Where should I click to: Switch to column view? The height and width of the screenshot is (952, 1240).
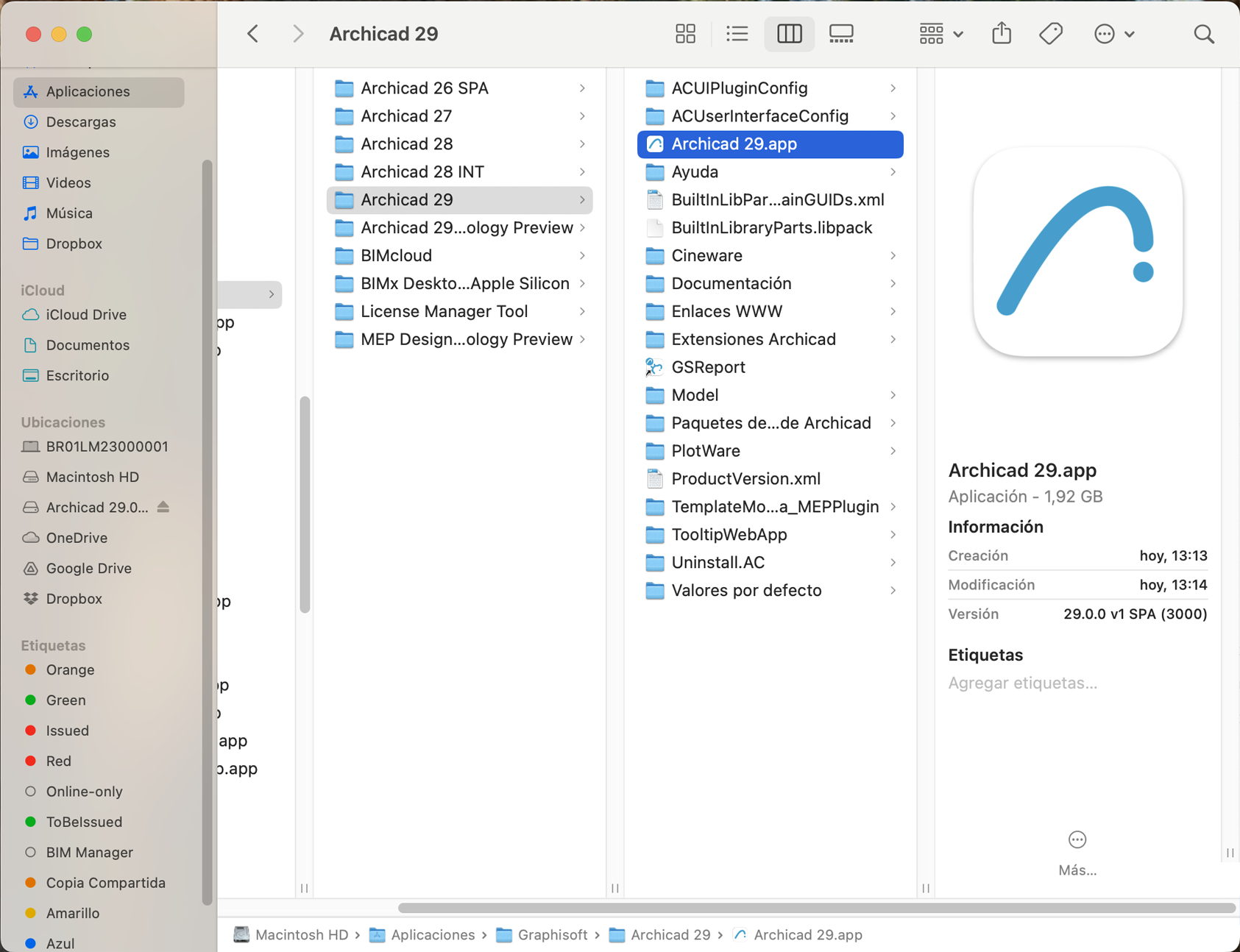[x=789, y=34]
